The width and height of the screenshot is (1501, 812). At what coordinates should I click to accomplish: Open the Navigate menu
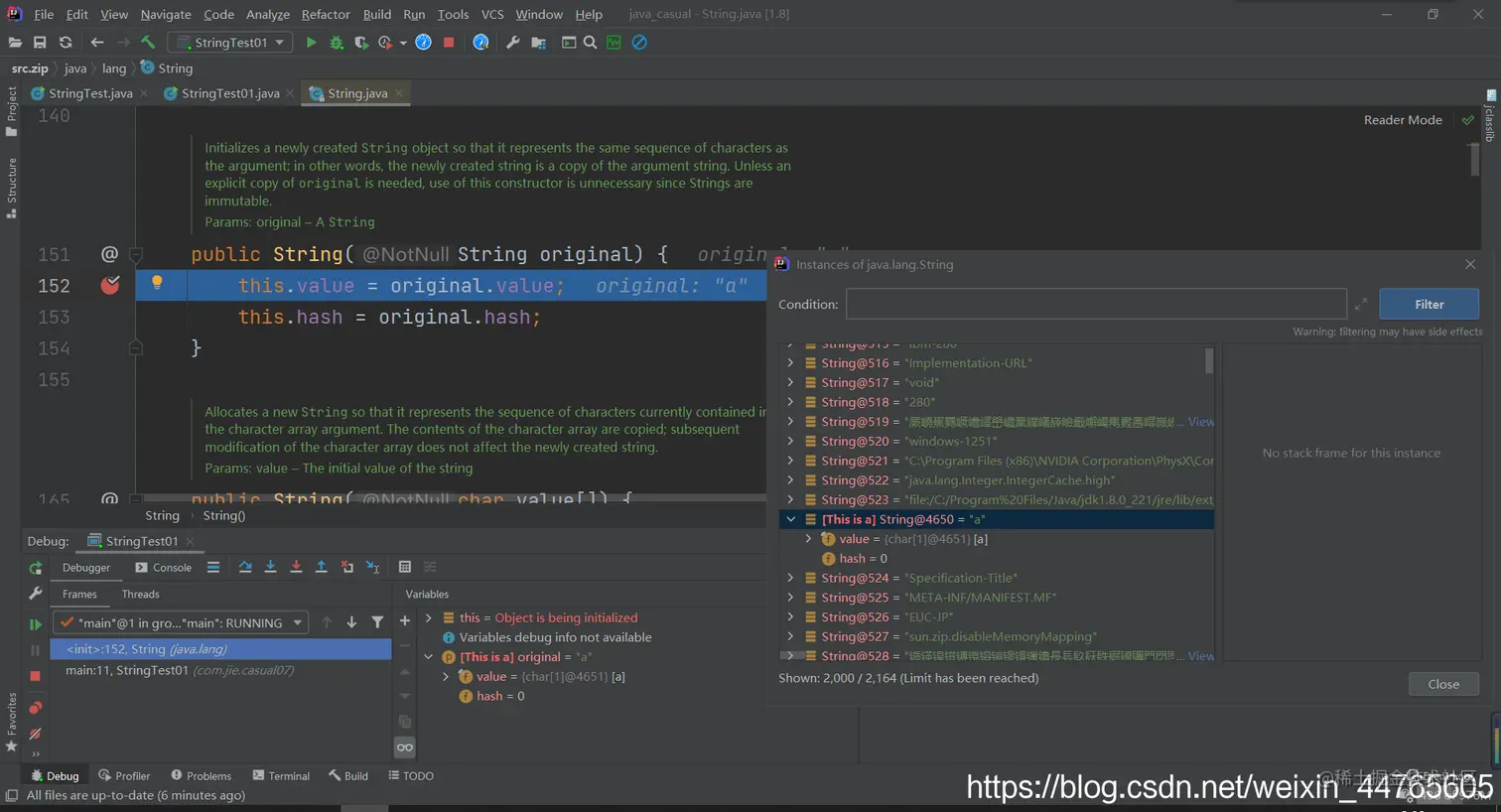pyautogui.click(x=166, y=14)
